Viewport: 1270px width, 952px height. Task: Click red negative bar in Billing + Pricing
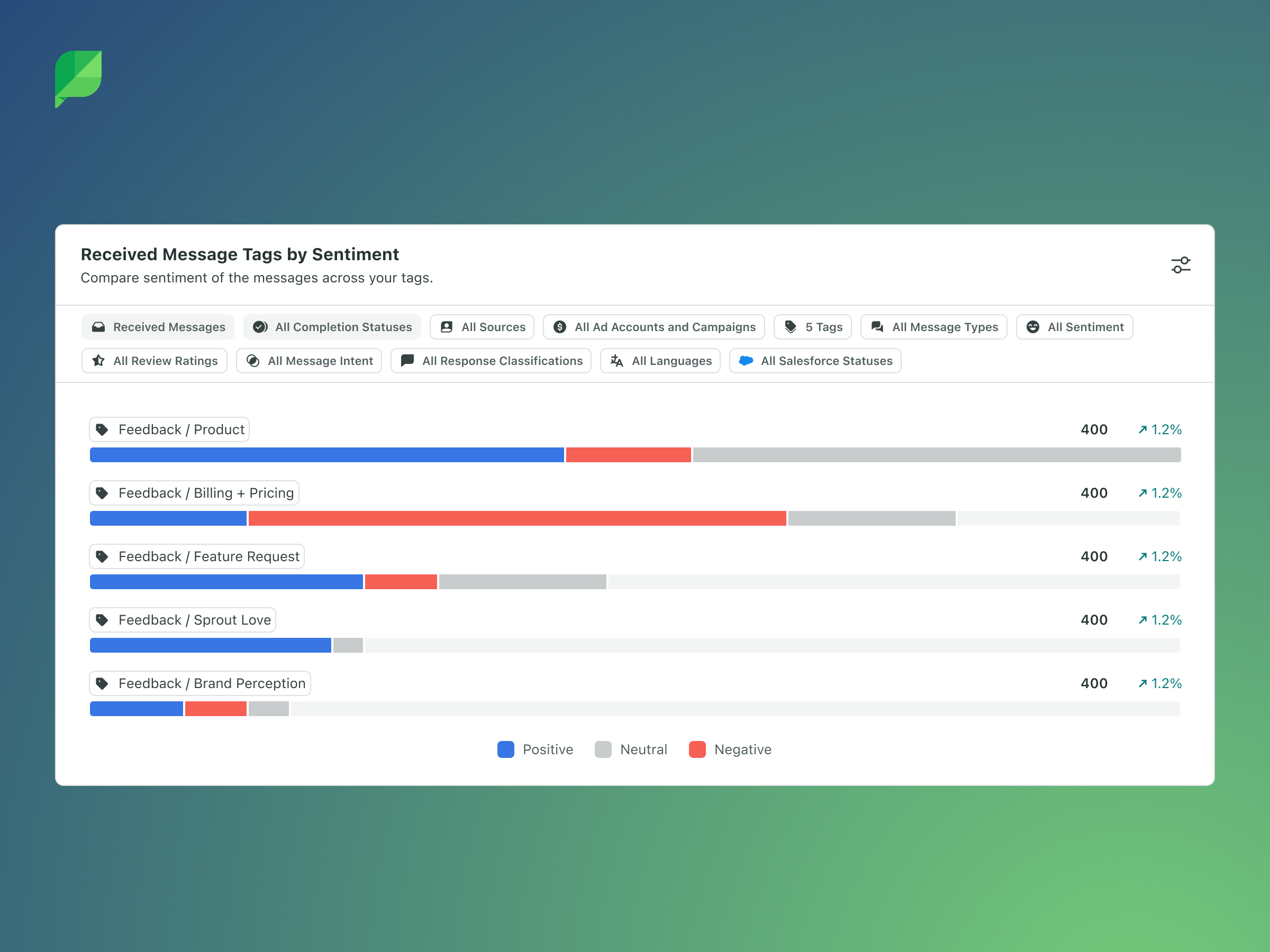tap(516, 518)
